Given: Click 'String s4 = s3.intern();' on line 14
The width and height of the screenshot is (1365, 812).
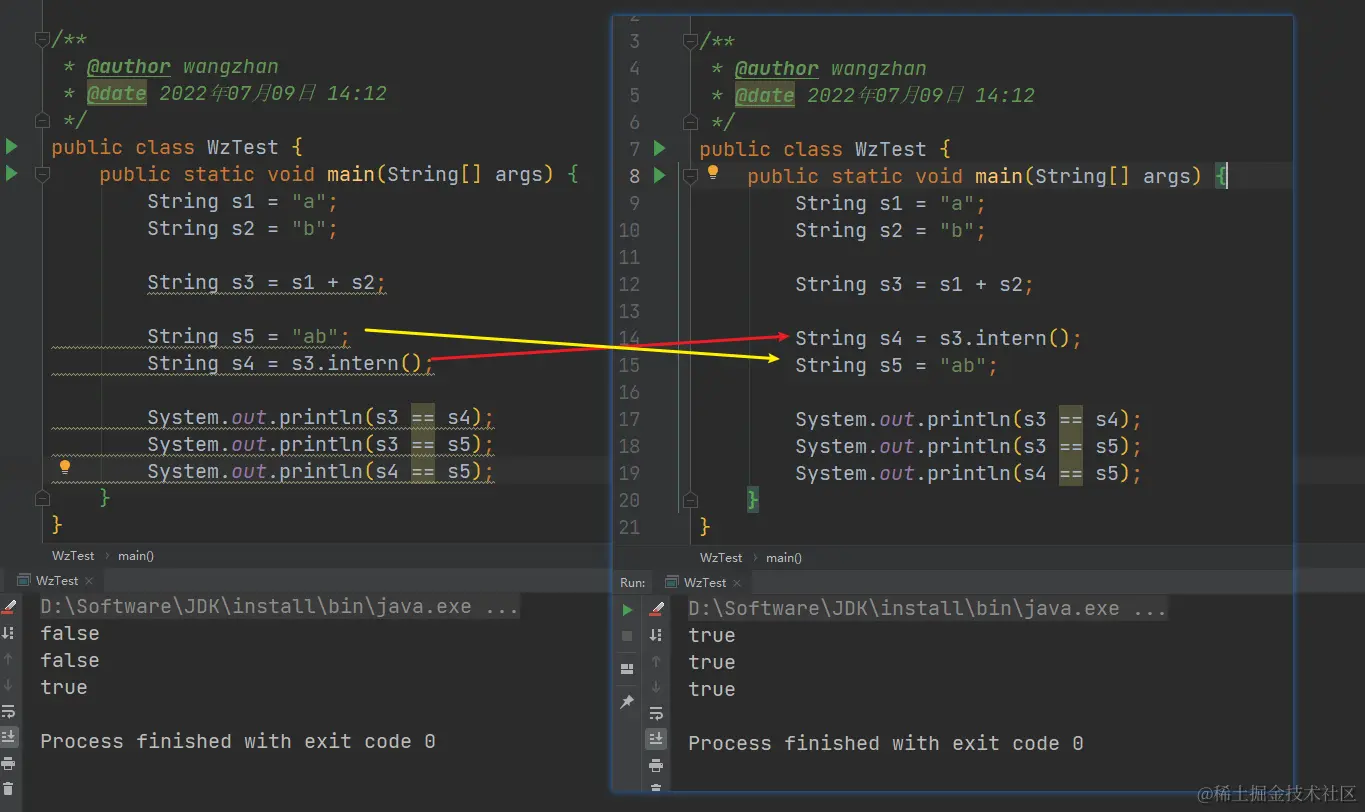Looking at the screenshot, I should tap(938, 338).
